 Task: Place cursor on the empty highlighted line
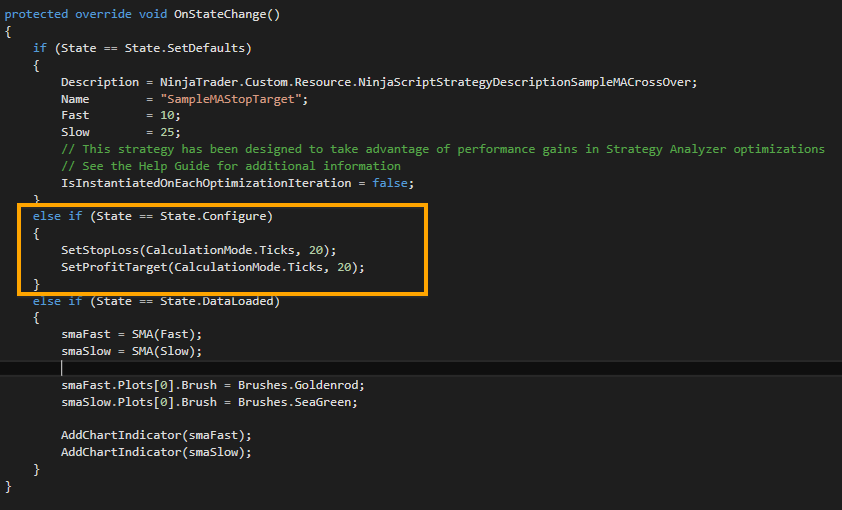pyautogui.click(x=421, y=368)
